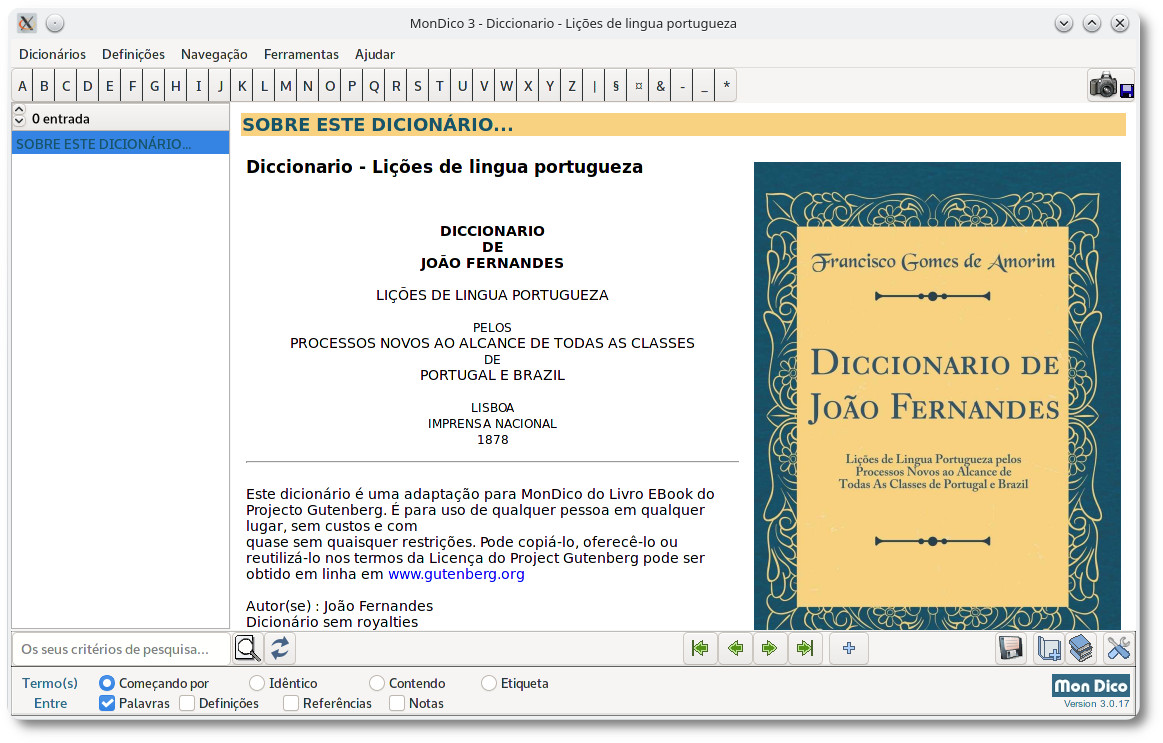Click the letter B button

[45, 85]
